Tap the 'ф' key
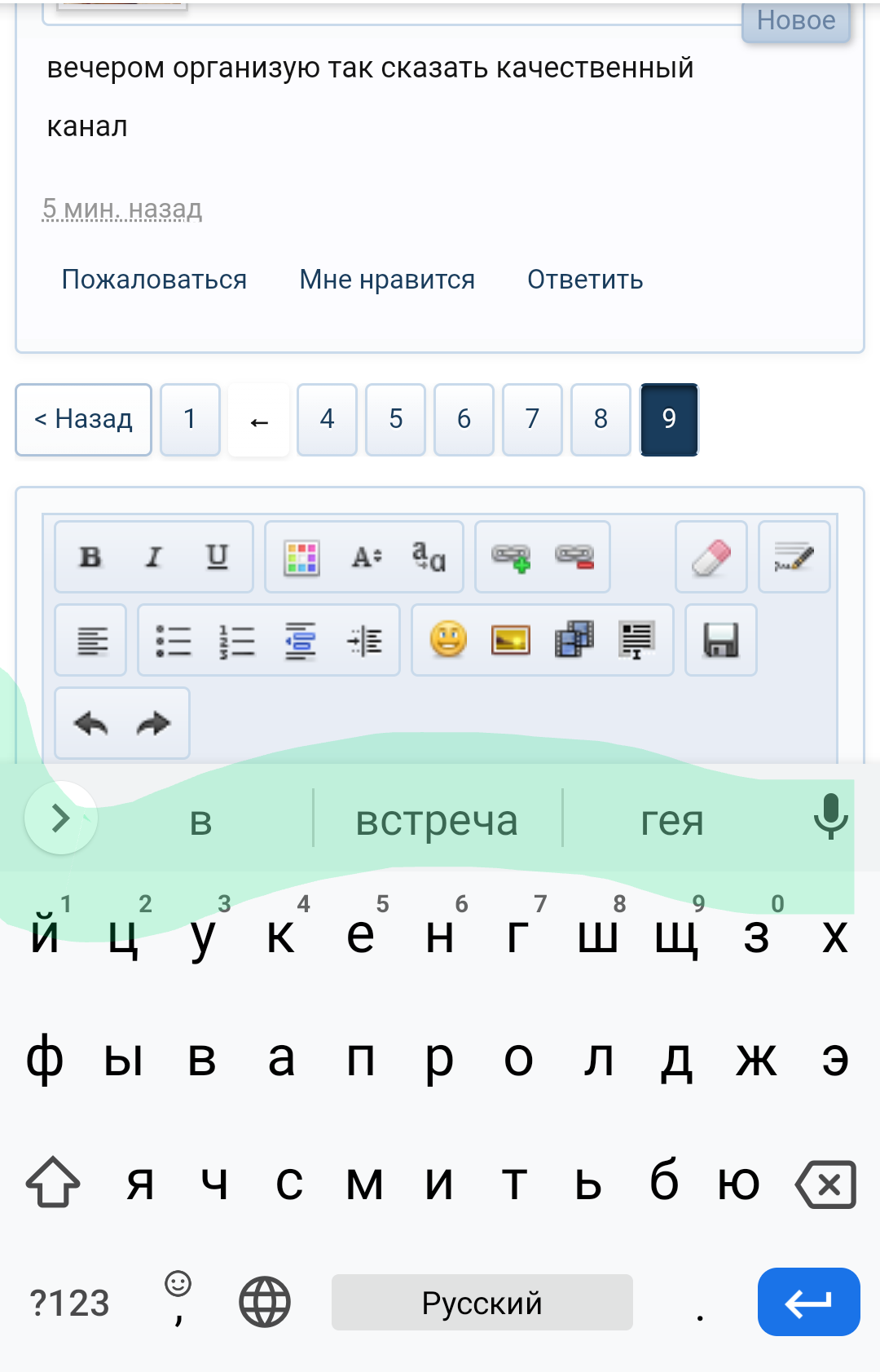 (45, 1058)
